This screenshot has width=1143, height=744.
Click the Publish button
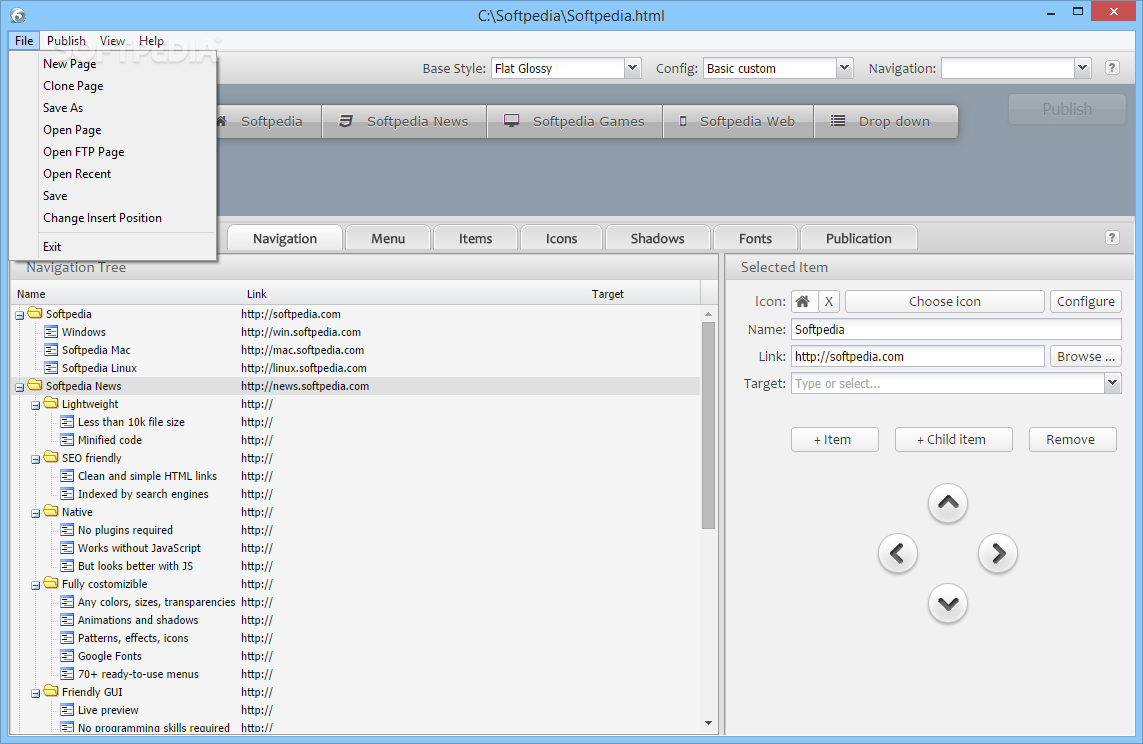[1066, 109]
